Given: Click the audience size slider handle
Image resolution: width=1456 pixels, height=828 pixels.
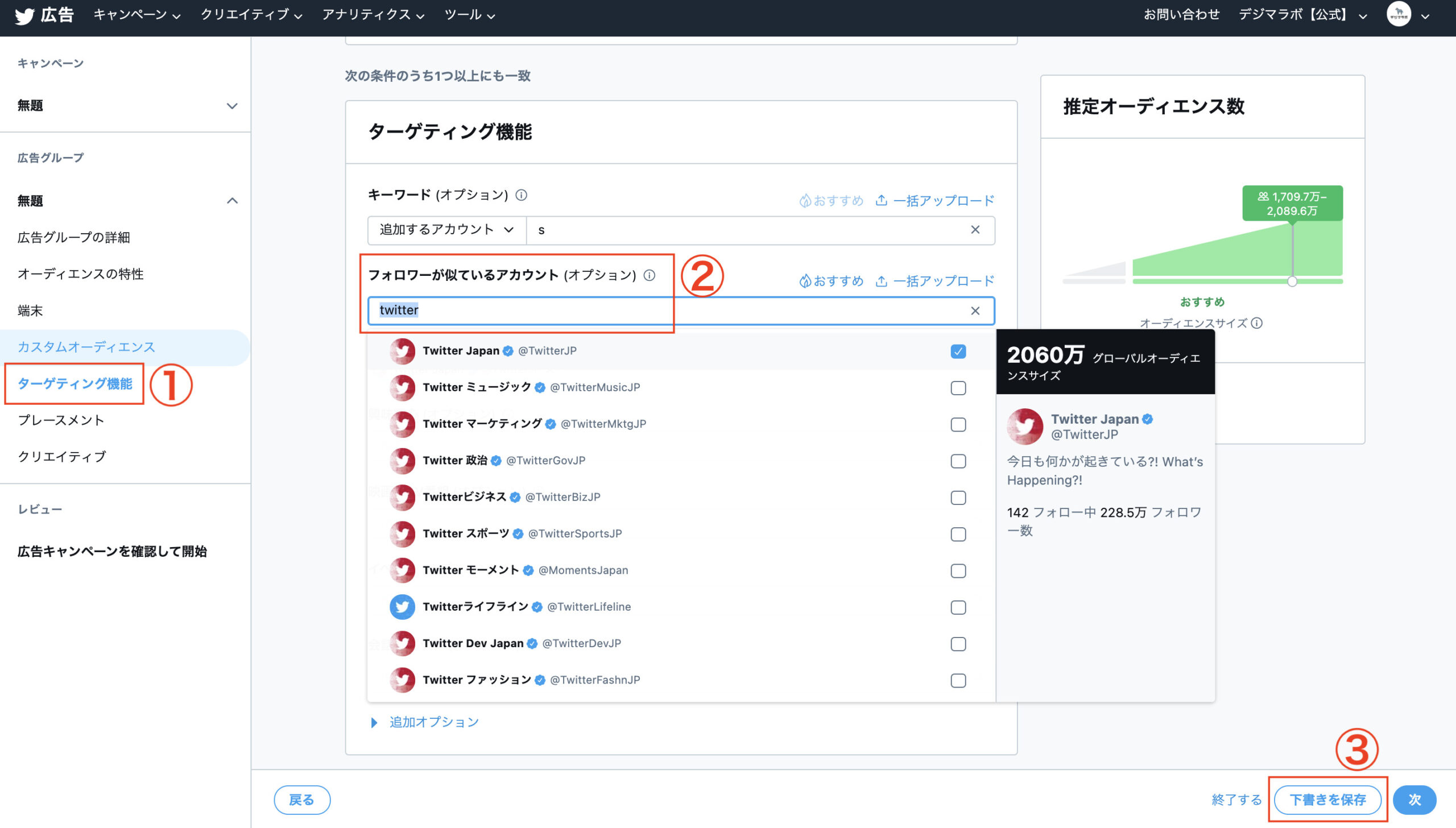Looking at the screenshot, I should coord(1292,281).
